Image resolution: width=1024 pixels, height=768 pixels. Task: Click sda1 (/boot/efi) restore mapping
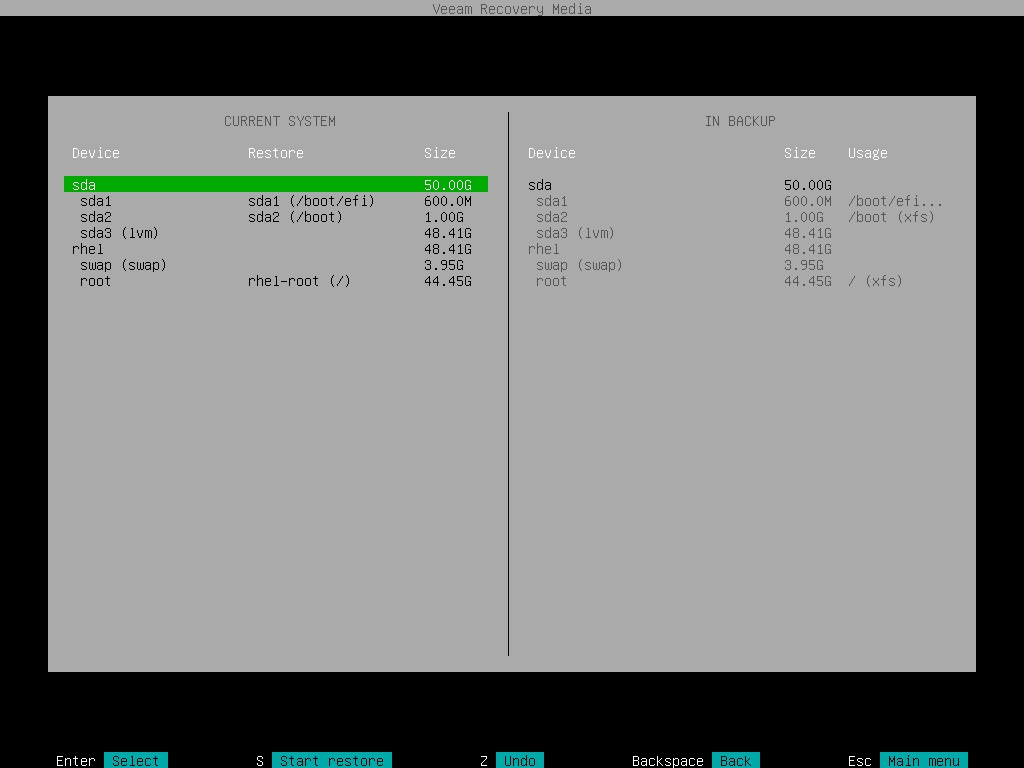[311, 201]
